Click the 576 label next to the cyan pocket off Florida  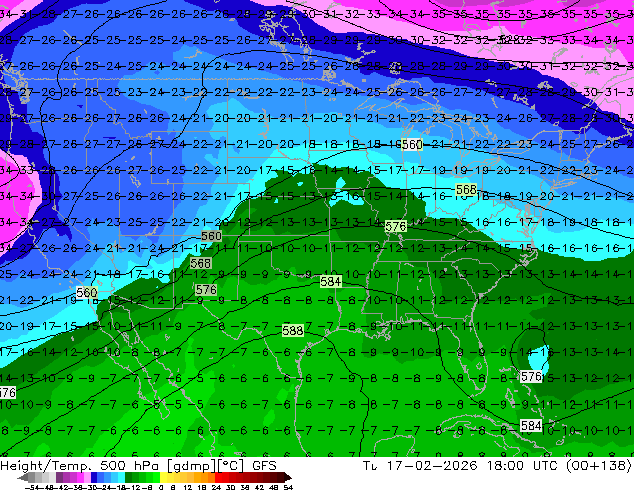pos(531,377)
